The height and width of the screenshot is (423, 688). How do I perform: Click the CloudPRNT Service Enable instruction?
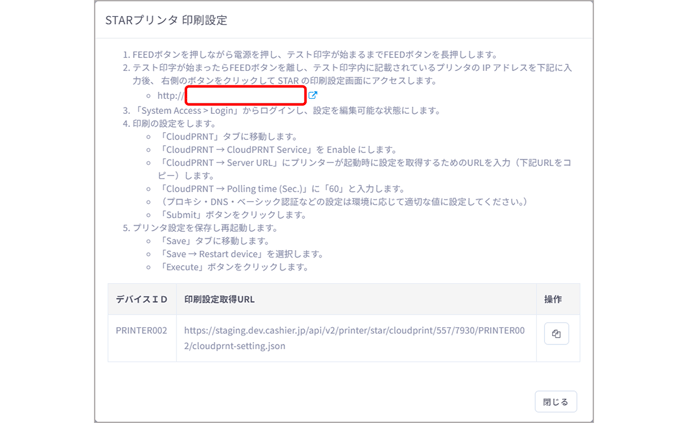coord(278,150)
